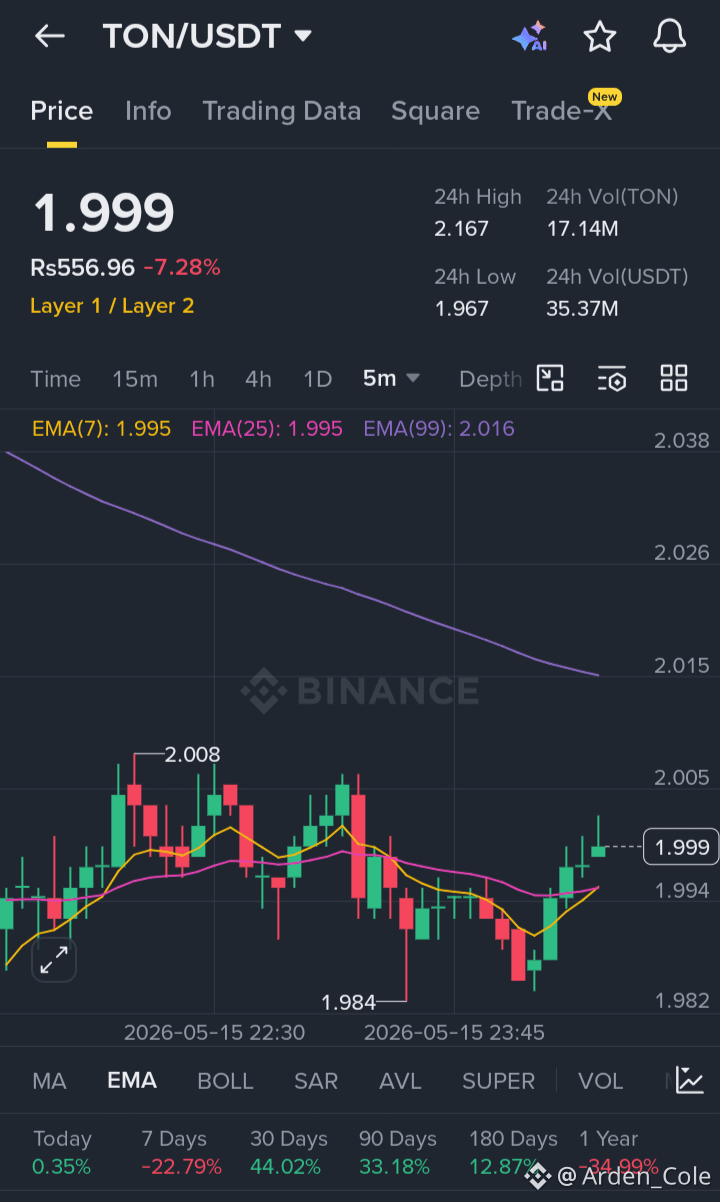Screen dimensions: 720x1202
Task: Expand chart to fullscreen with diagonal arrows
Action: tap(53, 960)
